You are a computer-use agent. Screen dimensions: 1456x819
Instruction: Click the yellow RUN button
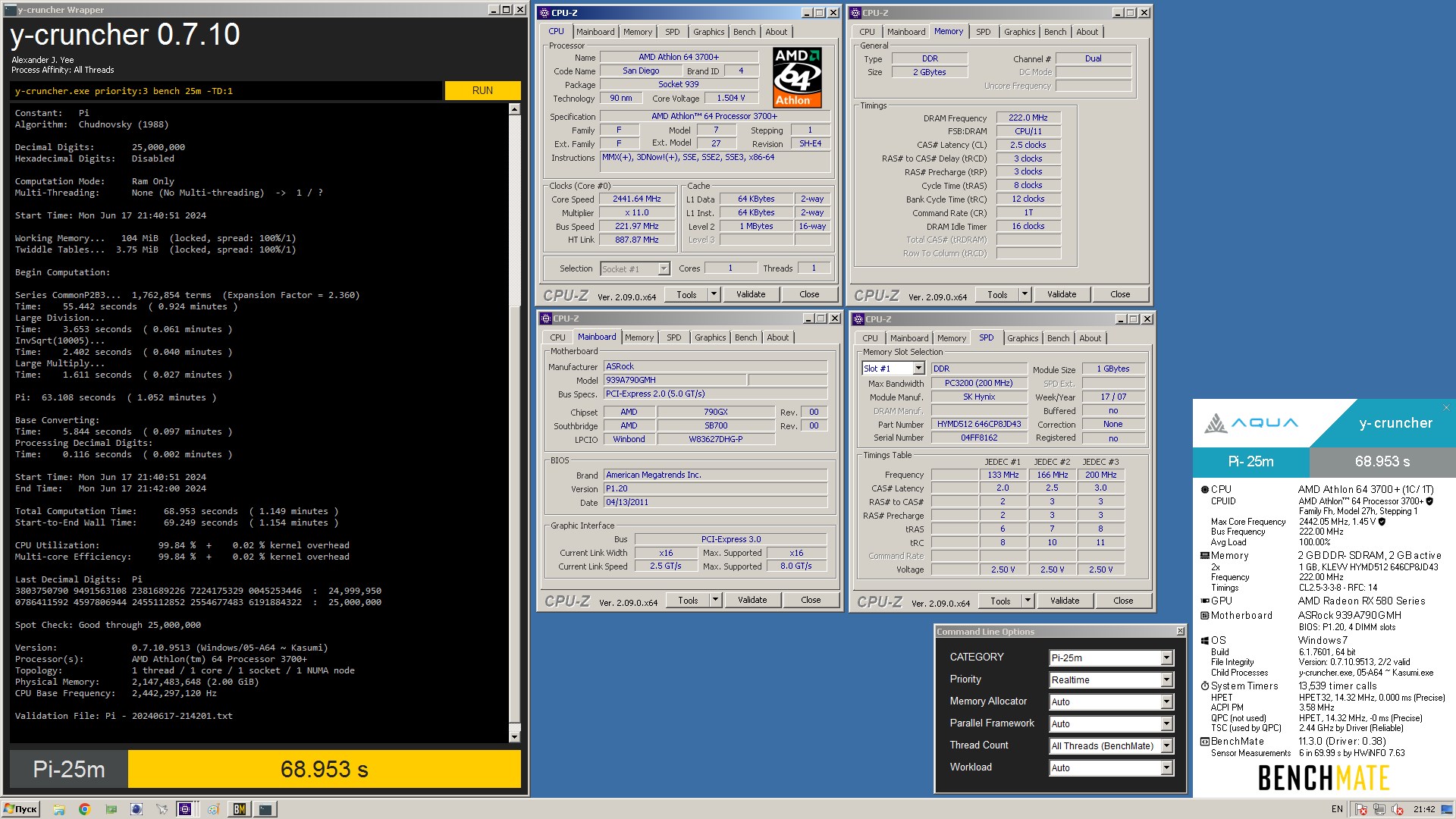482,90
